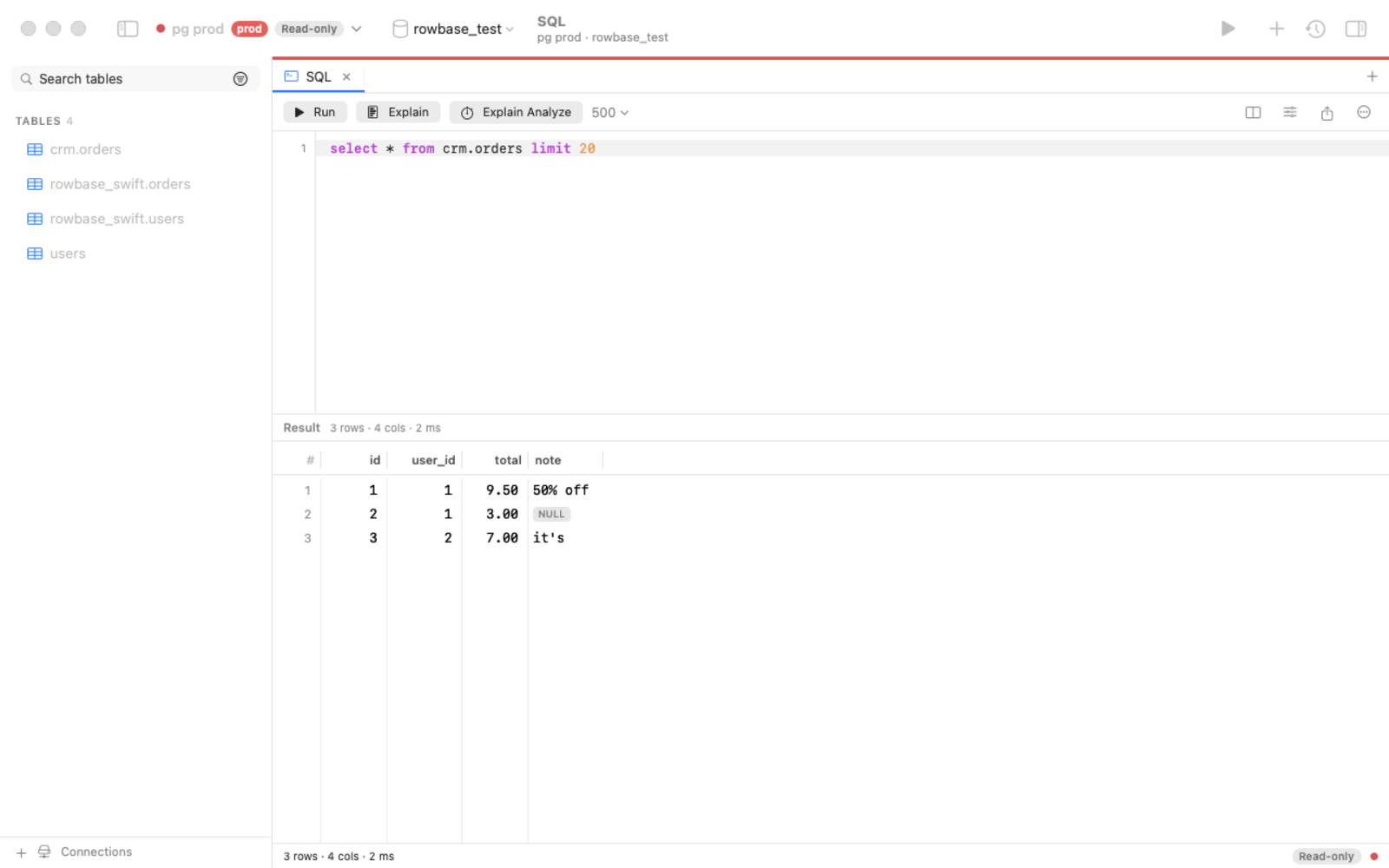Open the query history clock icon
This screenshot has height=868, width=1389.
coord(1315,29)
